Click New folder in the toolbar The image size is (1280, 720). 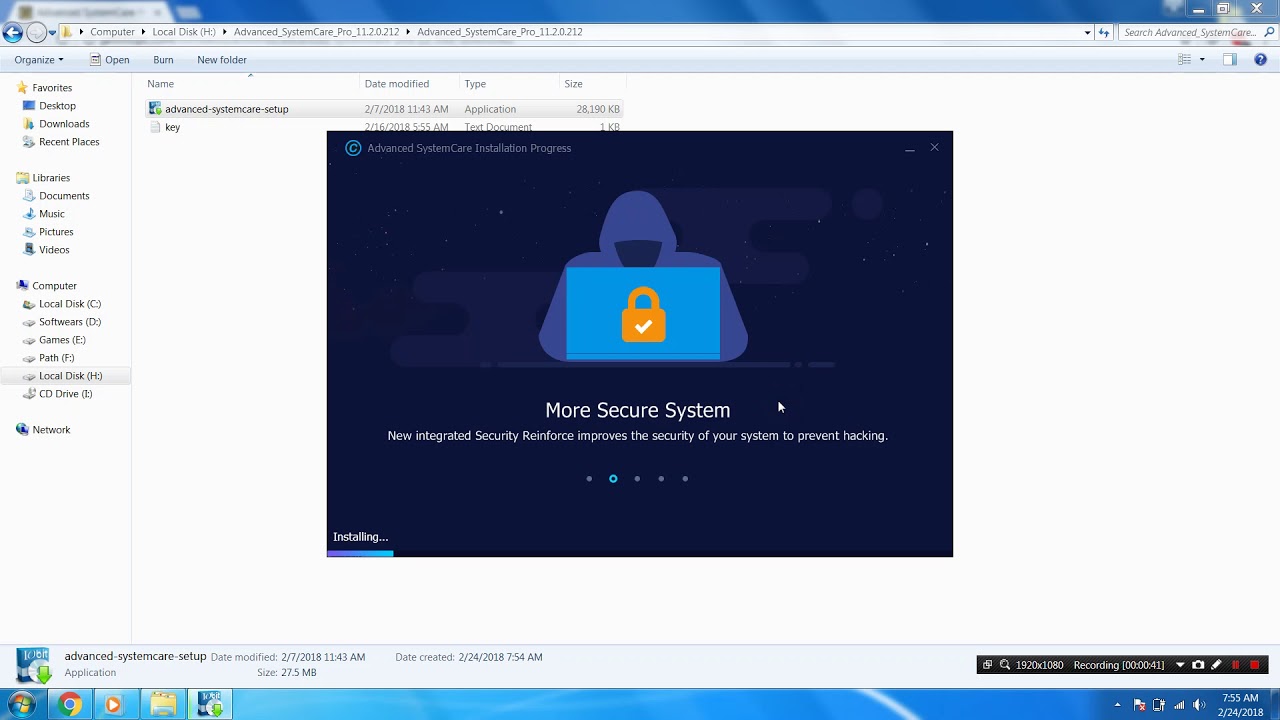click(222, 60)
